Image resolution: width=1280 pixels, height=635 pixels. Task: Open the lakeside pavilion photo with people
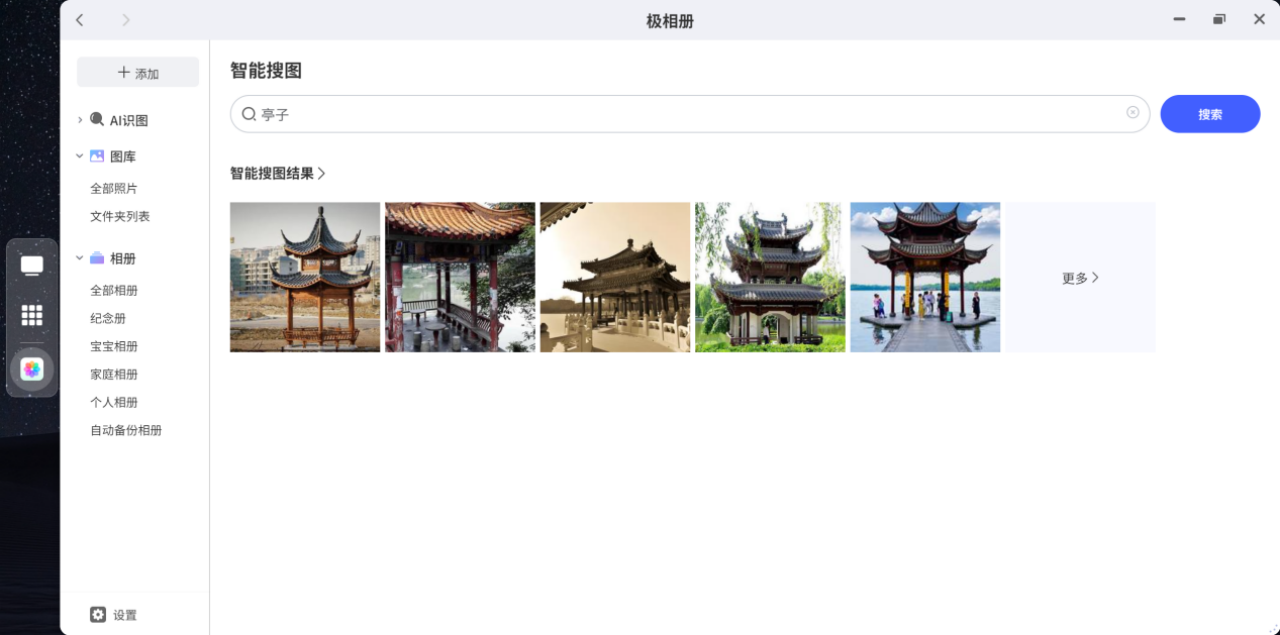pyautogui.click(x=925, y=277)
